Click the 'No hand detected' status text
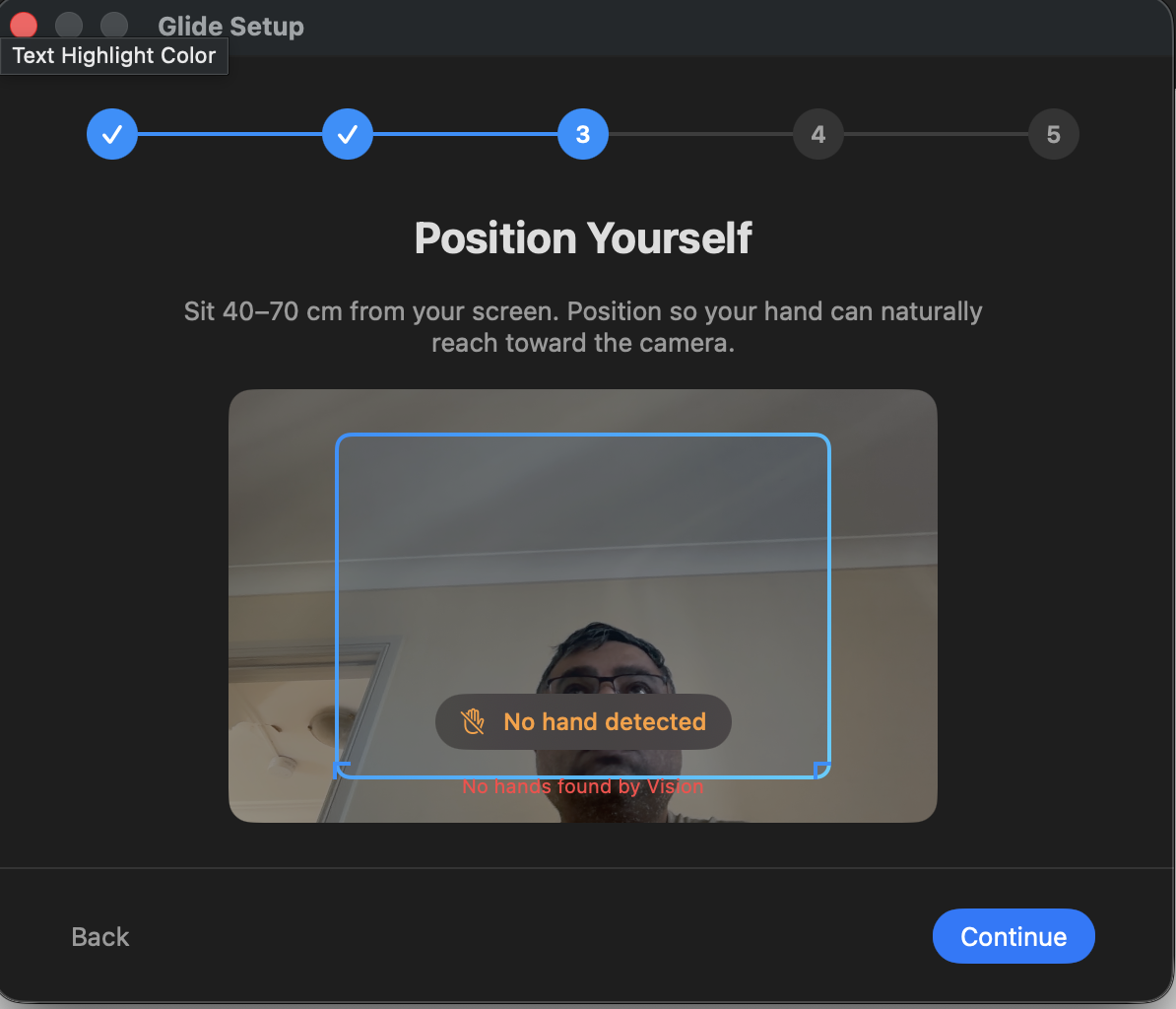The height and width of the screenshot is (1009, 1176). (x=605, y=721)
